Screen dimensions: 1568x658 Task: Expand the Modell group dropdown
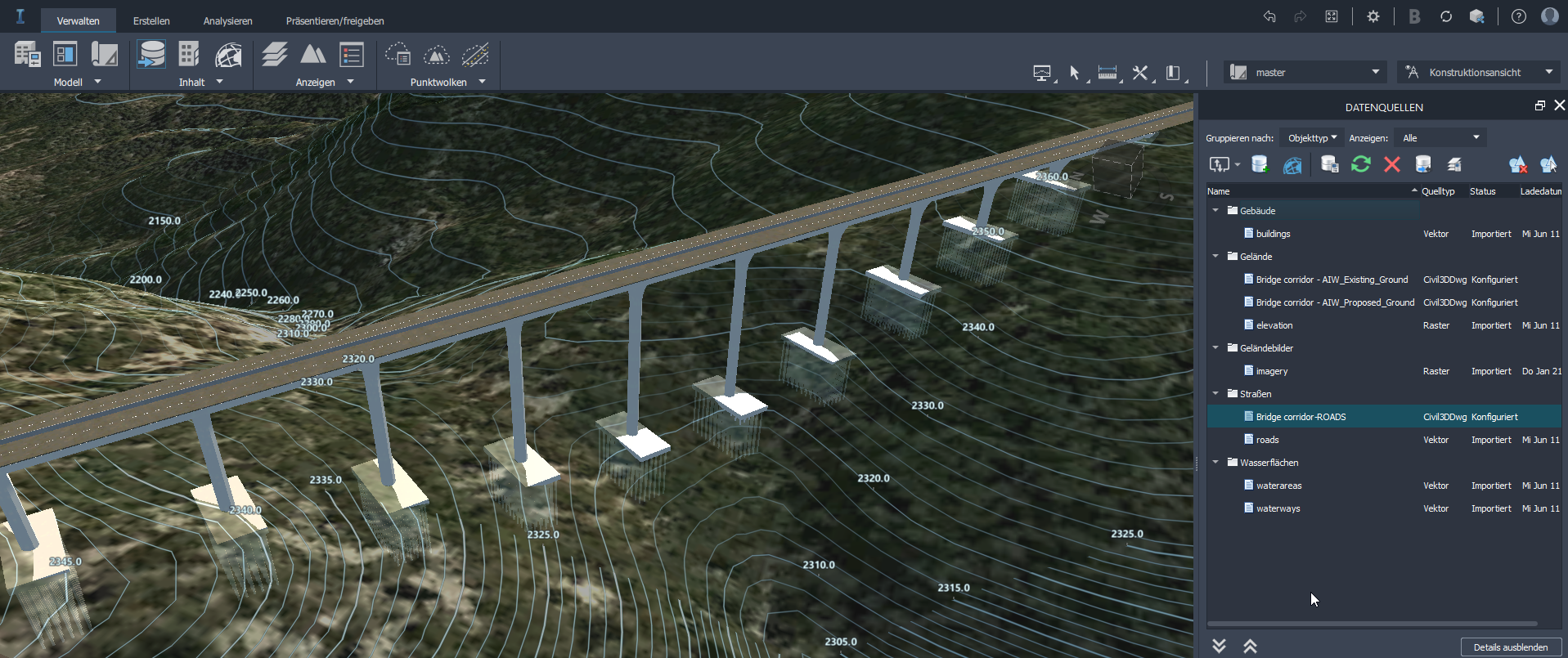pyautogui.click(x=98, y=82)
